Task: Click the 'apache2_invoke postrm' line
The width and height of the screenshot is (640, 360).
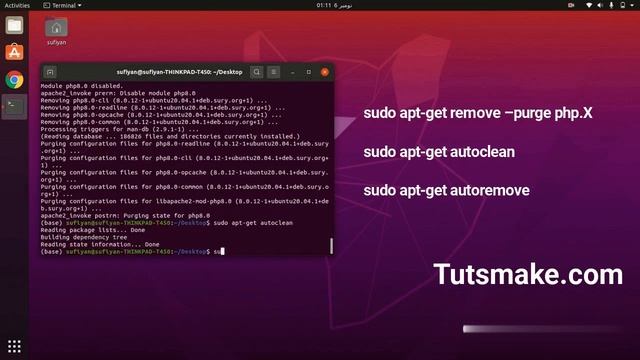Action: pyautogui.click(x=125, y=216)
